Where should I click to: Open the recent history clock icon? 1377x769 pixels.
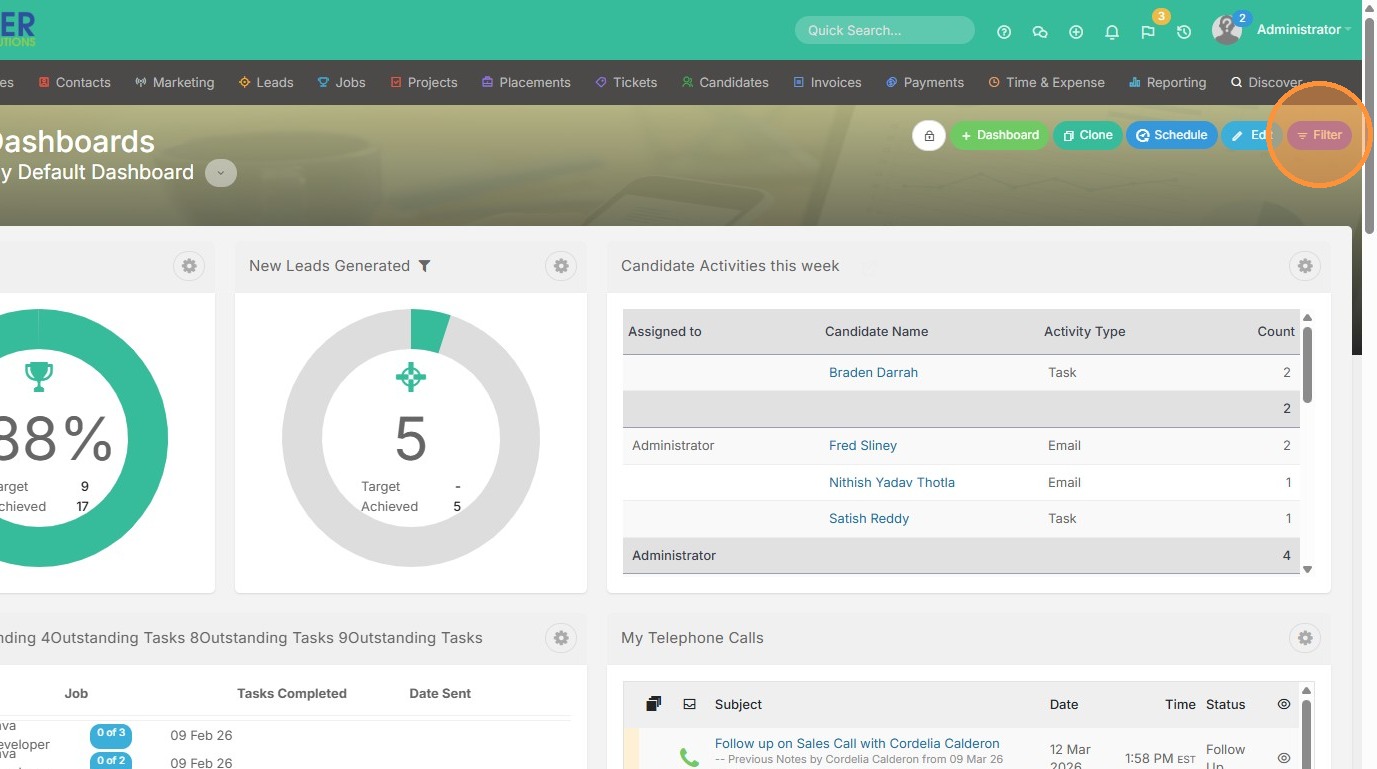1184,32
